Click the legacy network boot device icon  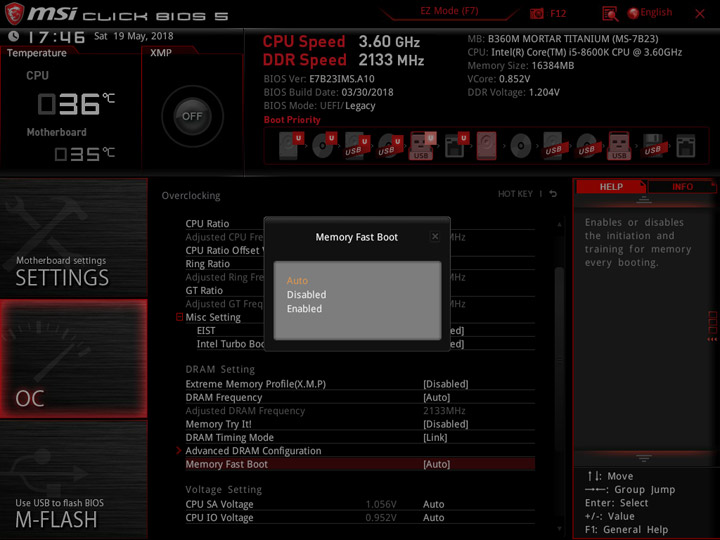tap(686, 146)
